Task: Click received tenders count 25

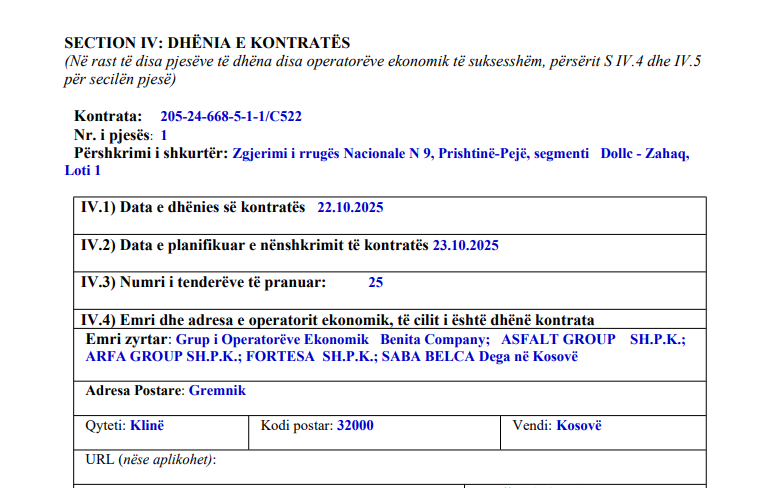Action: (375, 282)
